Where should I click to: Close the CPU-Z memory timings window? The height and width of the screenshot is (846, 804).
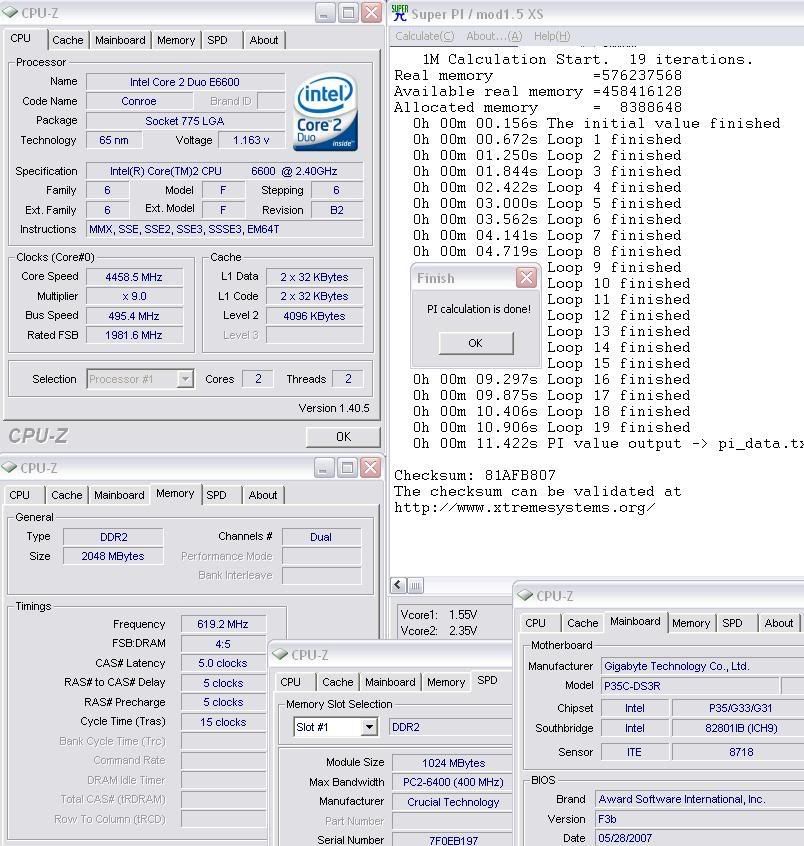pyautogui.click(x=370, y=468)
